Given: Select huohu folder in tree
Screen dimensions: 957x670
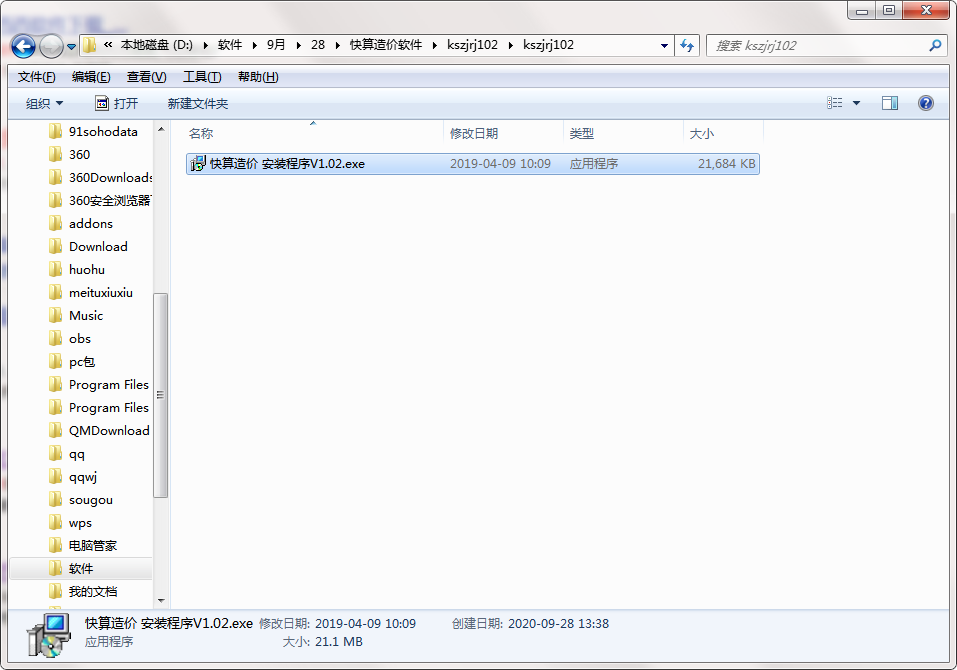Looking at the screenshot, I should point(87,270).
